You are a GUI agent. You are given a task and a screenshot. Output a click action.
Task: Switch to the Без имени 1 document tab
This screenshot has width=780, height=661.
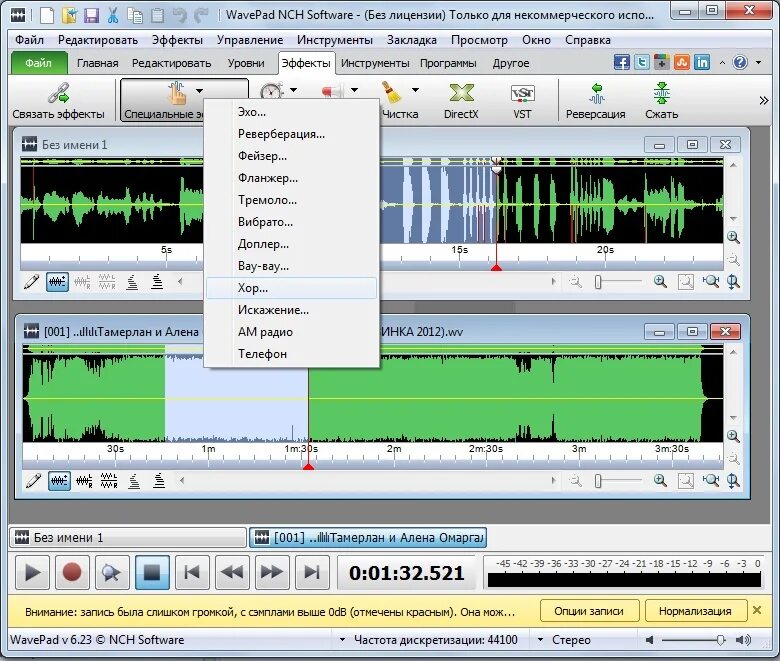pos(128,537)
